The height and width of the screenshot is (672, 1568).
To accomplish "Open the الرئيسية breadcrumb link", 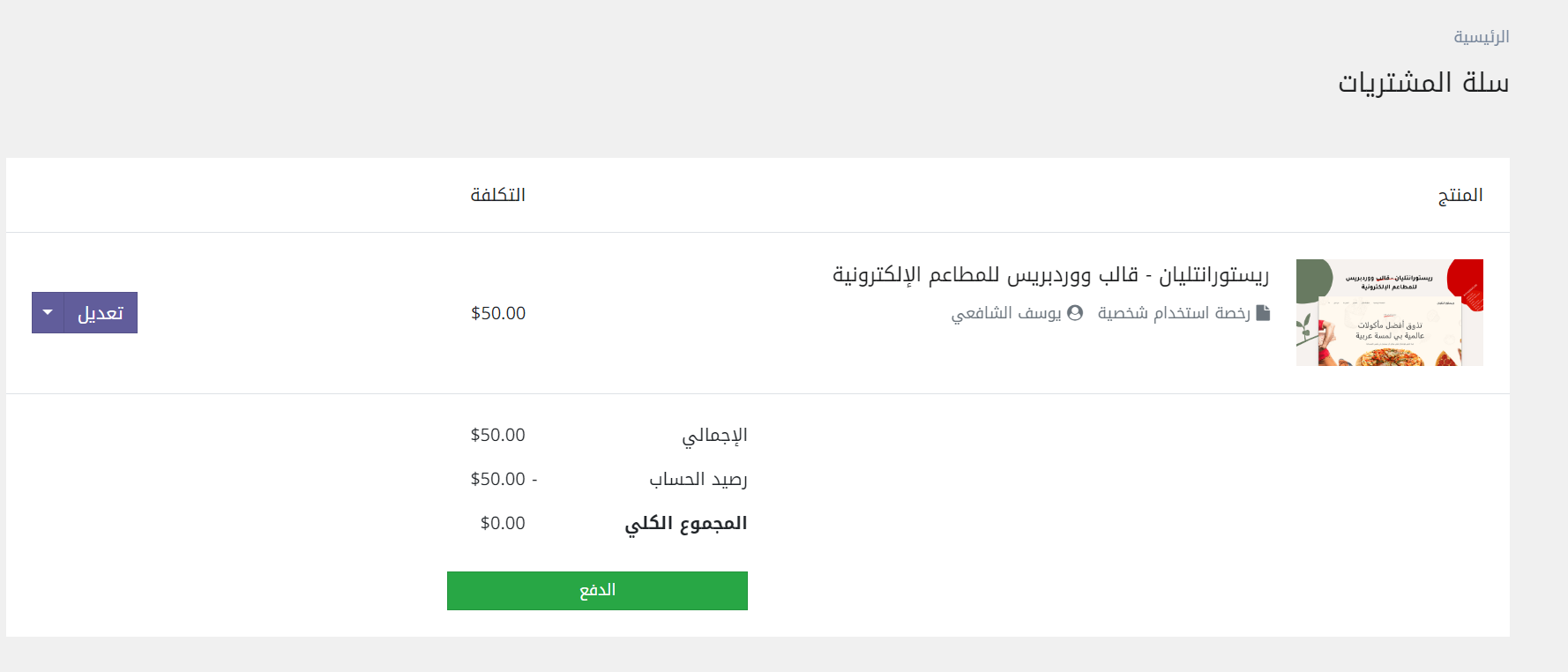I will click(x=1481, y=37).
